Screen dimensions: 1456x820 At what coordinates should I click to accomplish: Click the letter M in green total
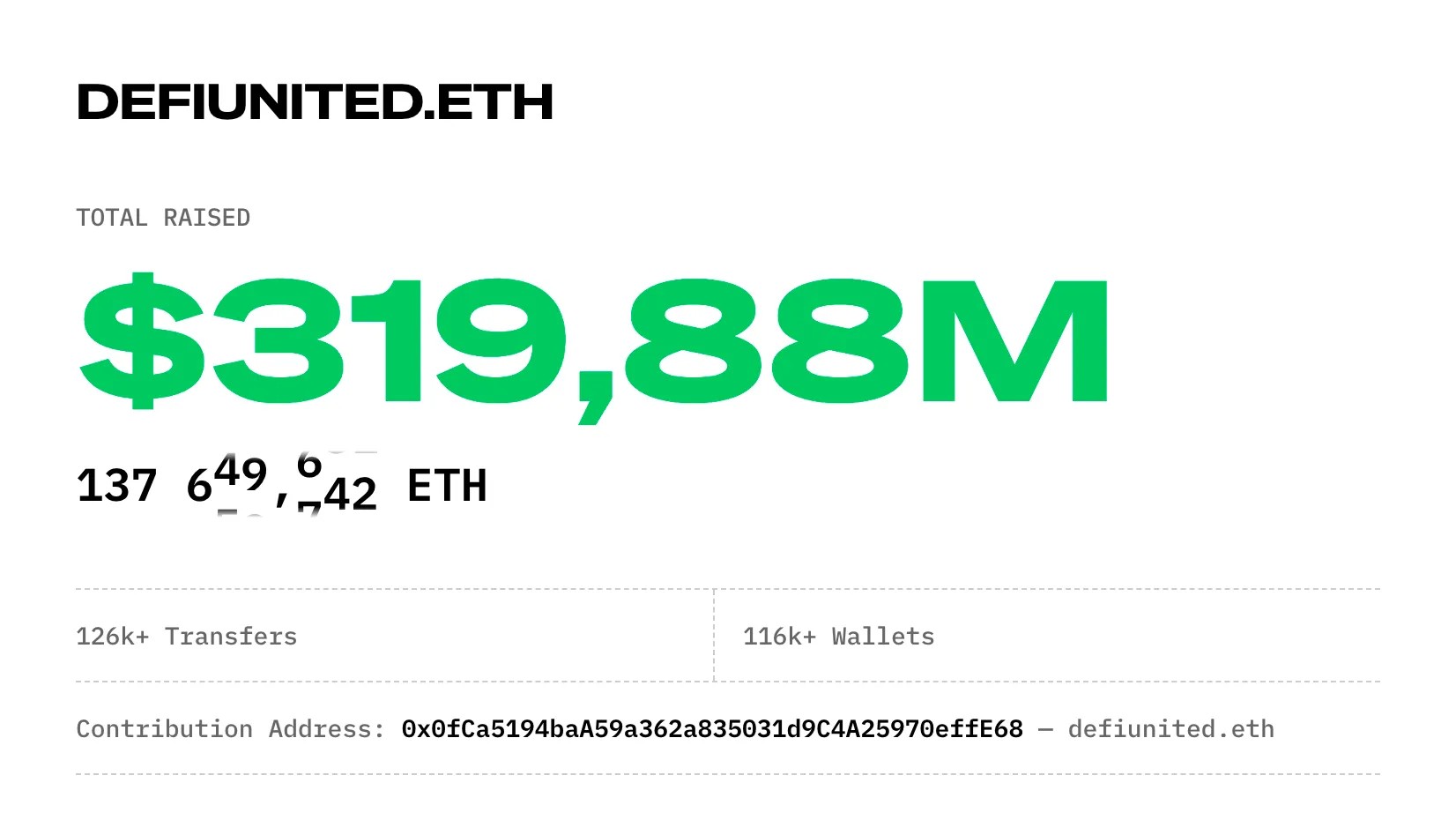coord(1014,340)
